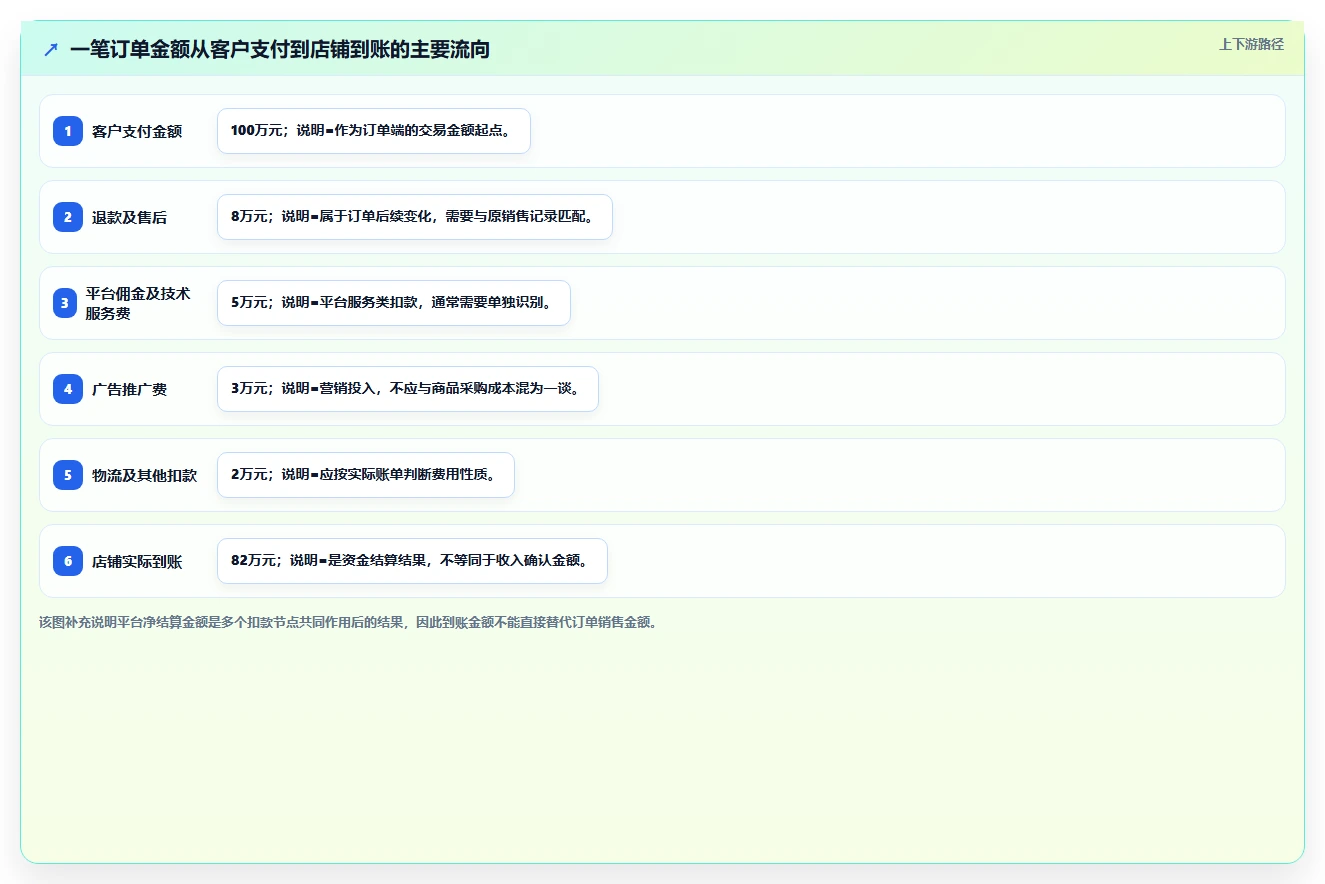This screenshot has width=1325, height=884.
Task: Click the 2万元 logistics description box
Action: pyautogui.click(x=366, y=475)
